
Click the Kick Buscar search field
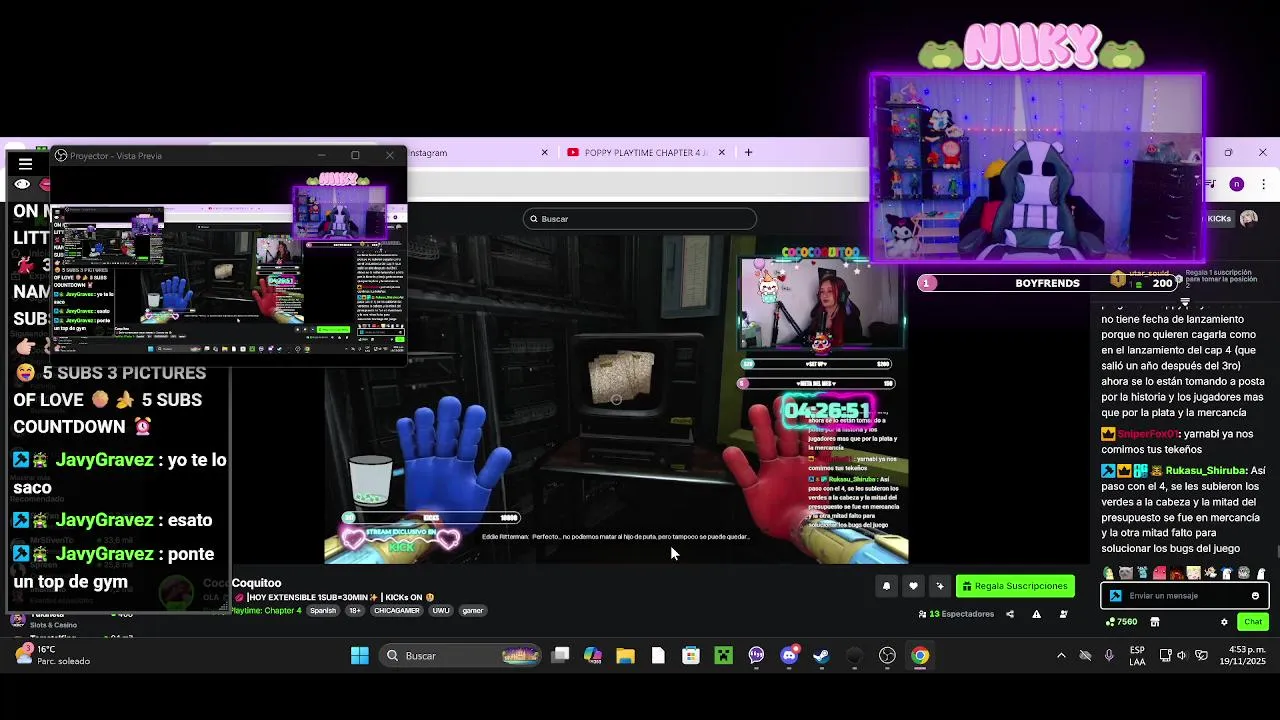(x=640, y=219)
